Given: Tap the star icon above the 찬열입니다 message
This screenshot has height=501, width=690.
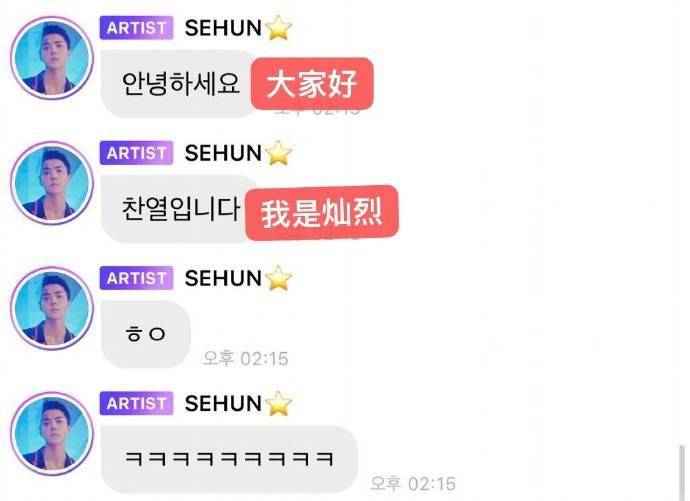Looking at the screenshot, I should 278,153.
